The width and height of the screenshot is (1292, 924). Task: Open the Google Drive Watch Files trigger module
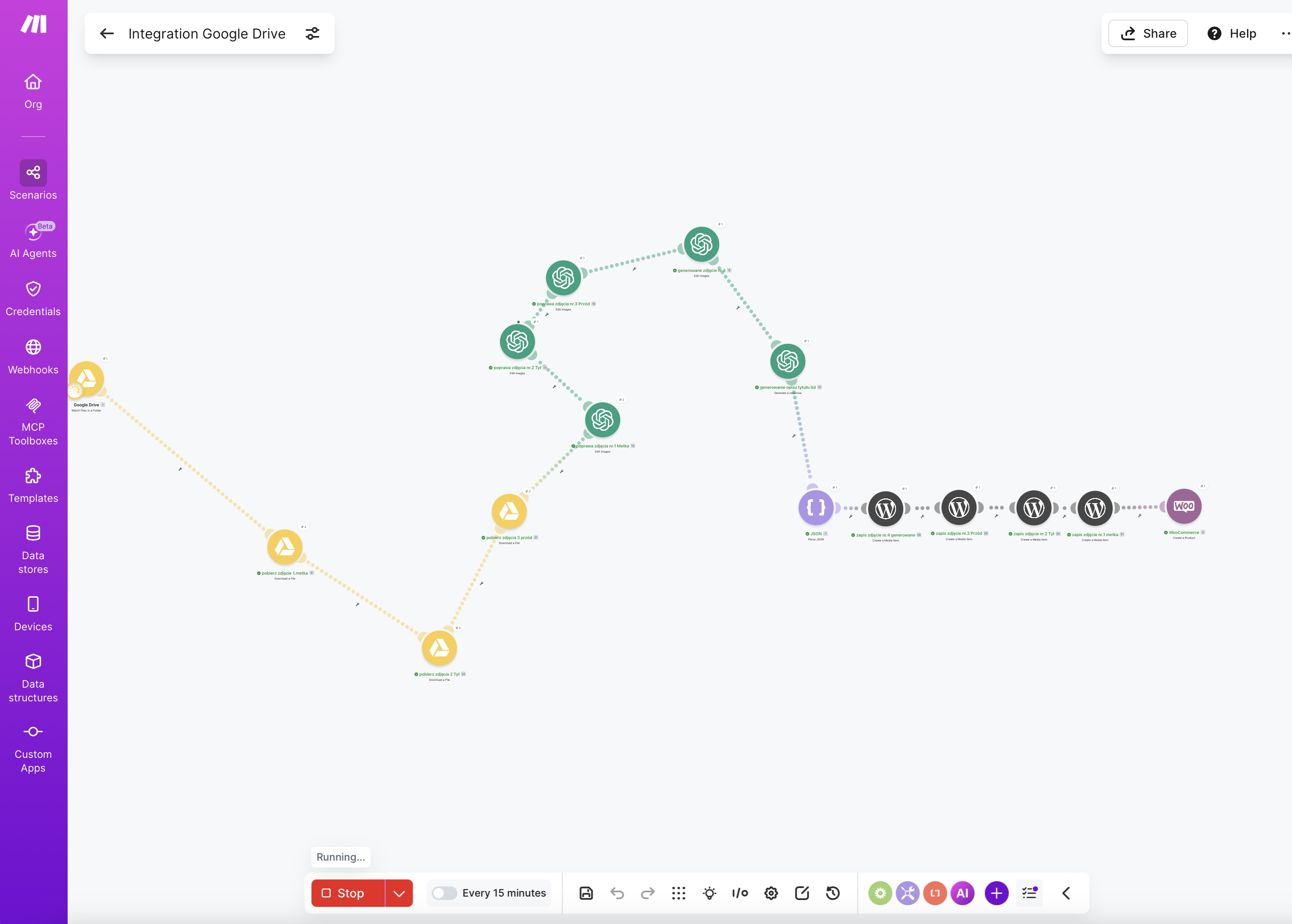pos(86,379)
